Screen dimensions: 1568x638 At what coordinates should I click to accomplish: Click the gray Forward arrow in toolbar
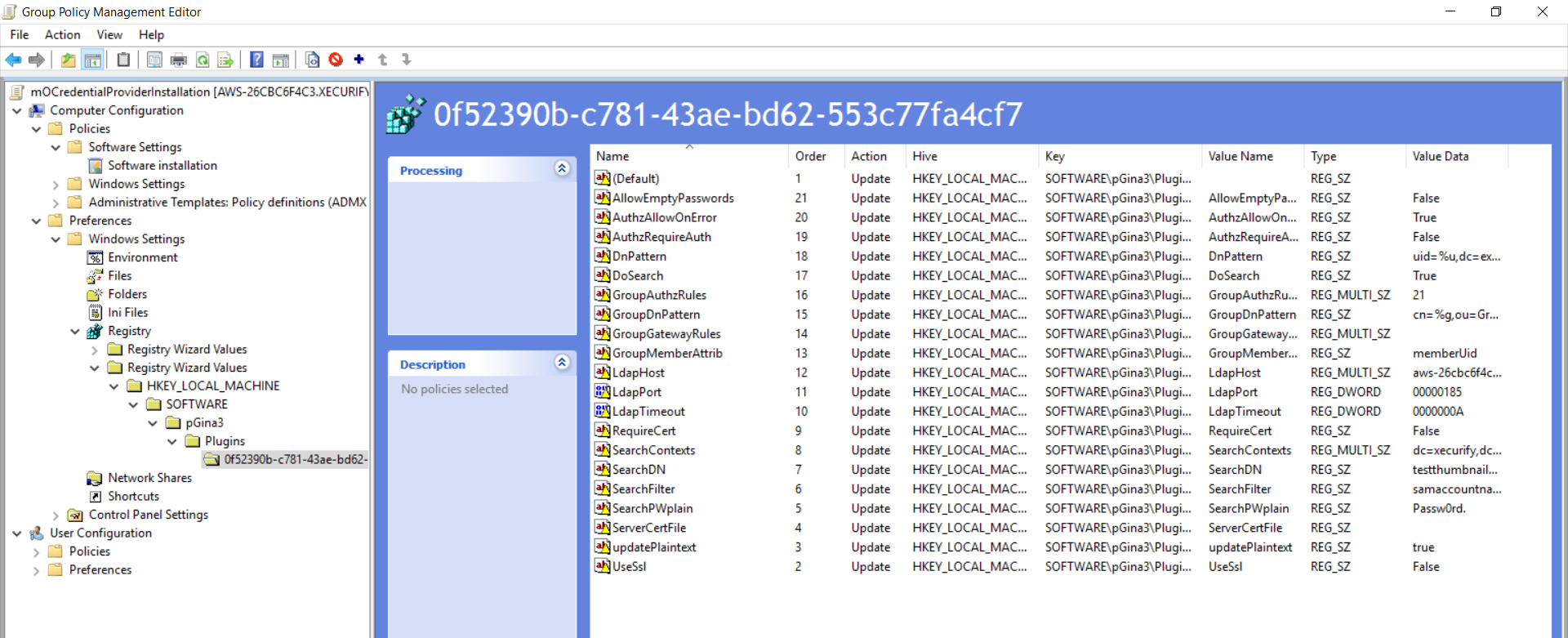coord(36,60)
